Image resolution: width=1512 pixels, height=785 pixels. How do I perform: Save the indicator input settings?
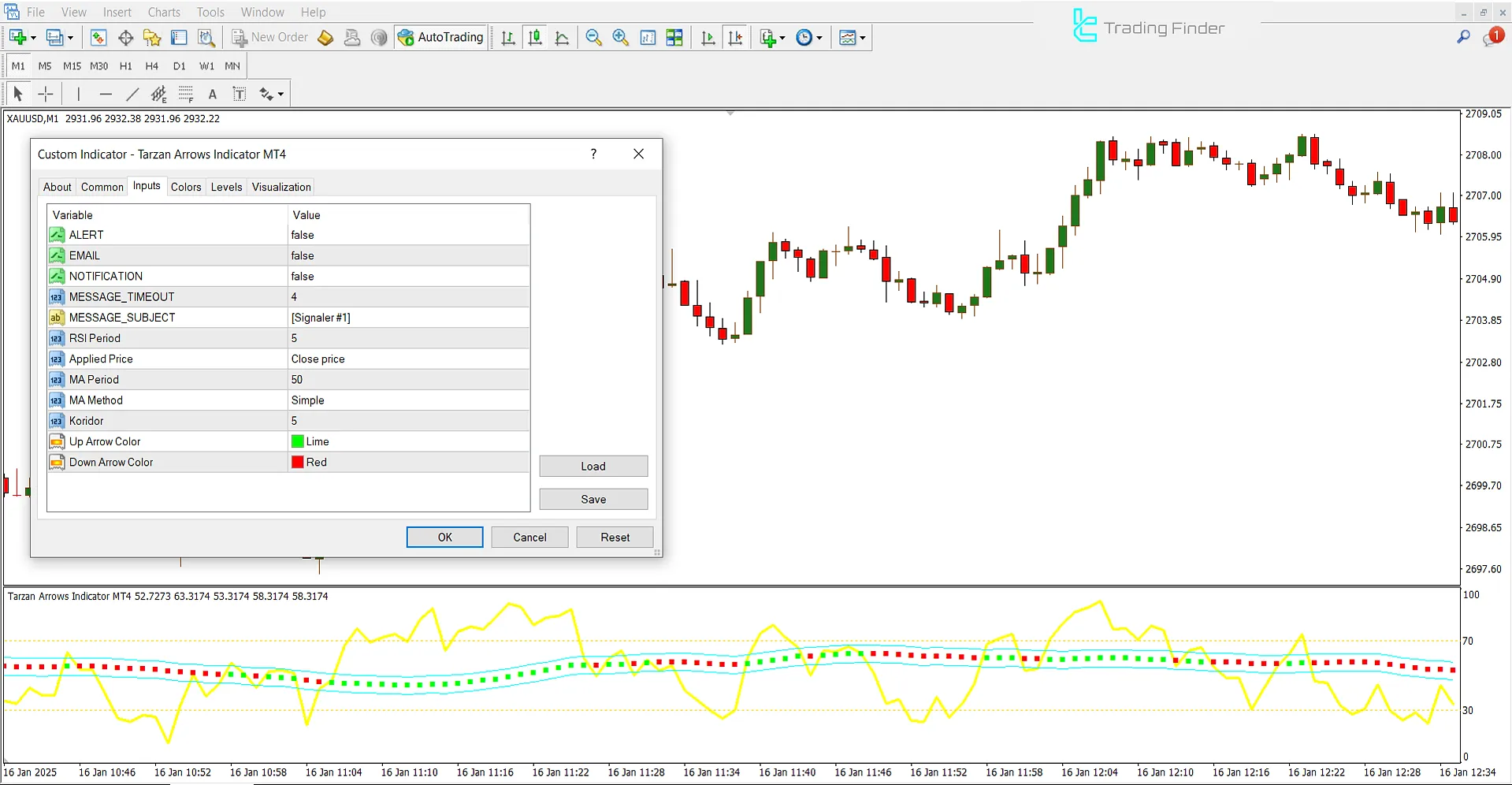[x=593, y=499]
